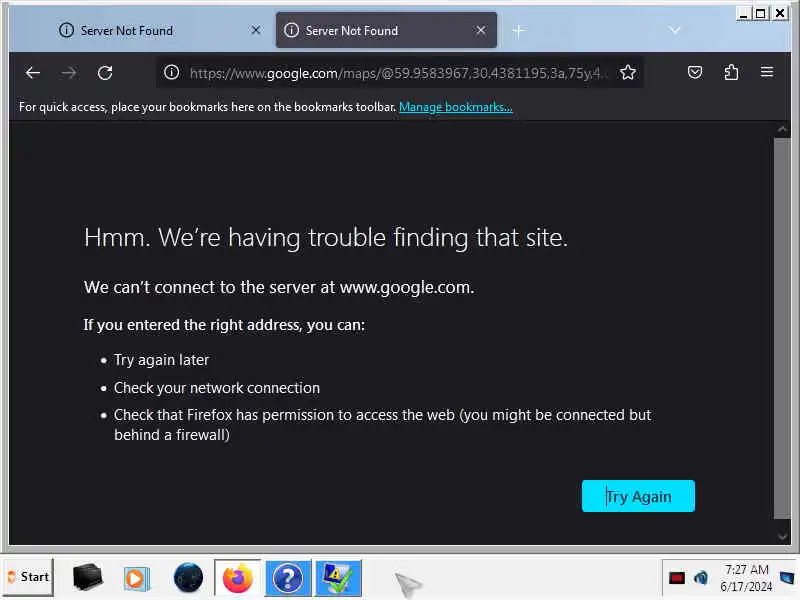The image size is (800, 600).
Task: Open the Firefox application menu
Action: tap(767, 72)
